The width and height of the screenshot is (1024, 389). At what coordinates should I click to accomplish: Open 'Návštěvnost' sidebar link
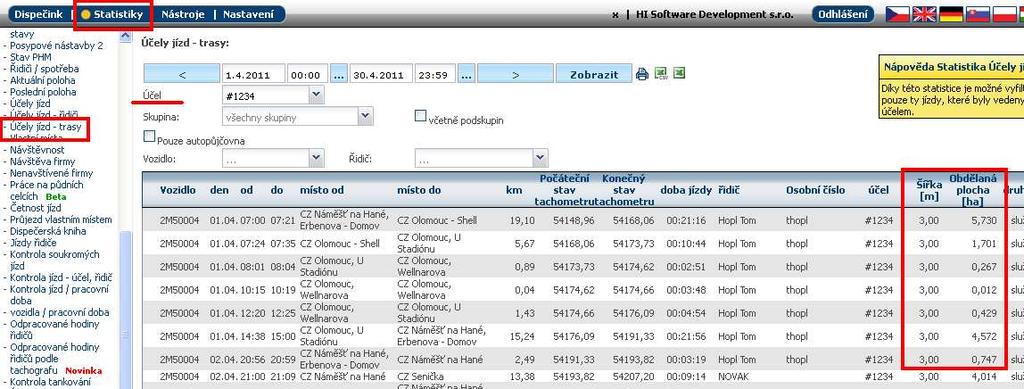(37, 150)
